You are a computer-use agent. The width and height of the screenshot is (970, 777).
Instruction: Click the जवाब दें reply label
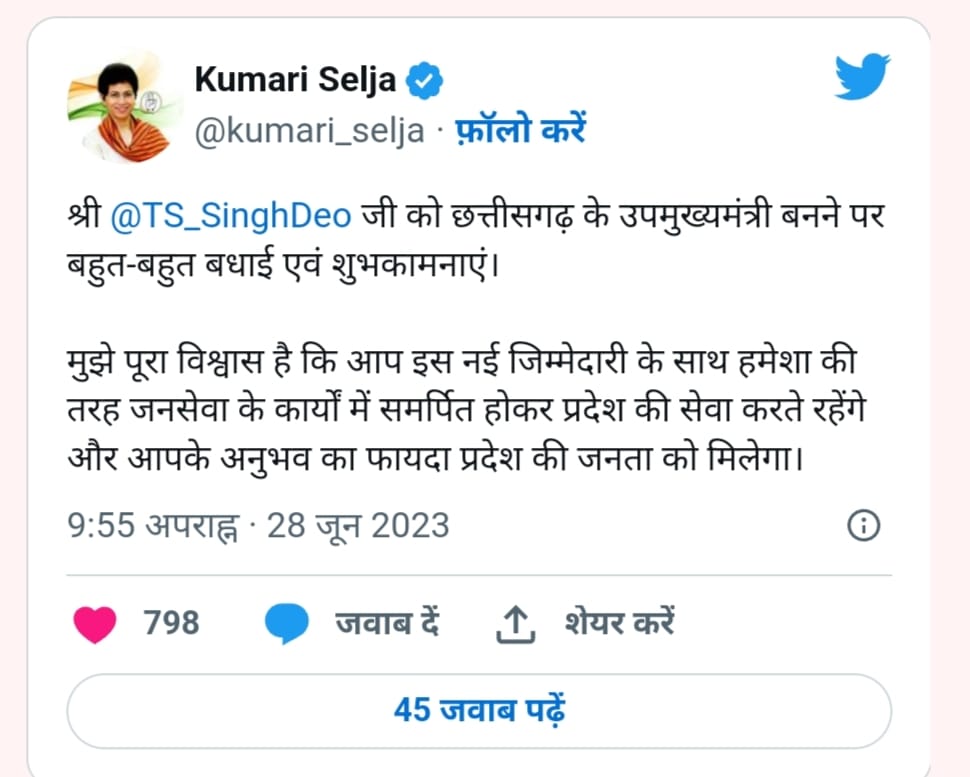[387, 623]
